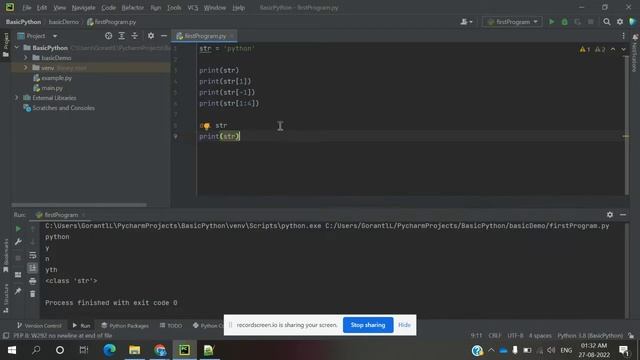Click the editor vertical scrollbar
The width and height of the screenshot is (640, 360).
click(627, 124)
